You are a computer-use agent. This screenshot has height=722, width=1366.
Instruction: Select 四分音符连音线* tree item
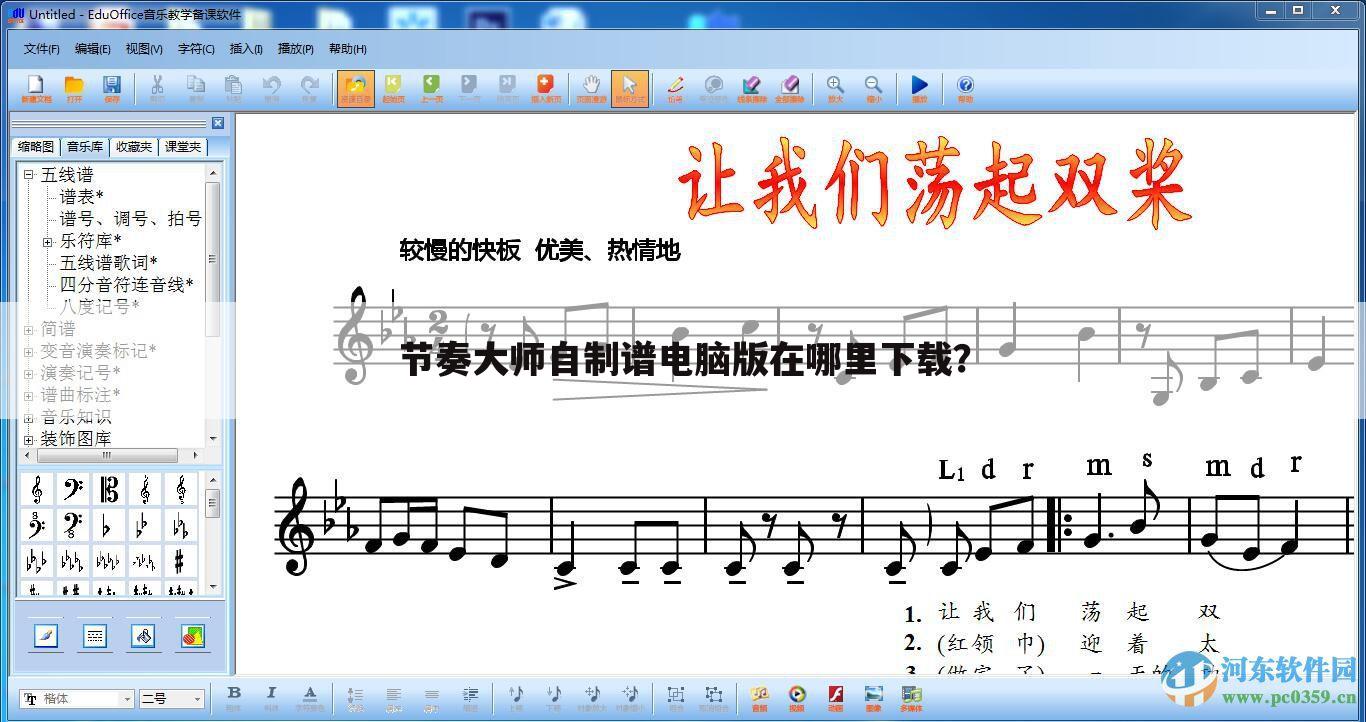[x=126, y=285]
